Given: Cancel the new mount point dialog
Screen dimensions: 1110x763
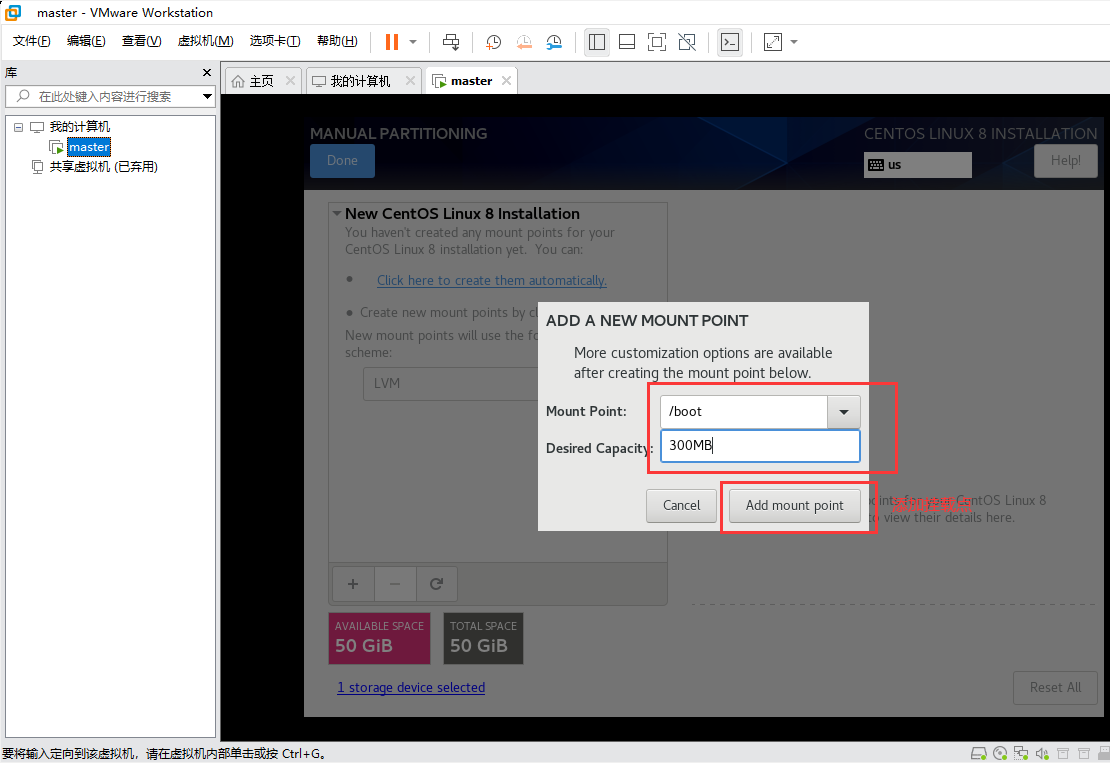Looking at the screenshot, I should click(x=681, y=505).
